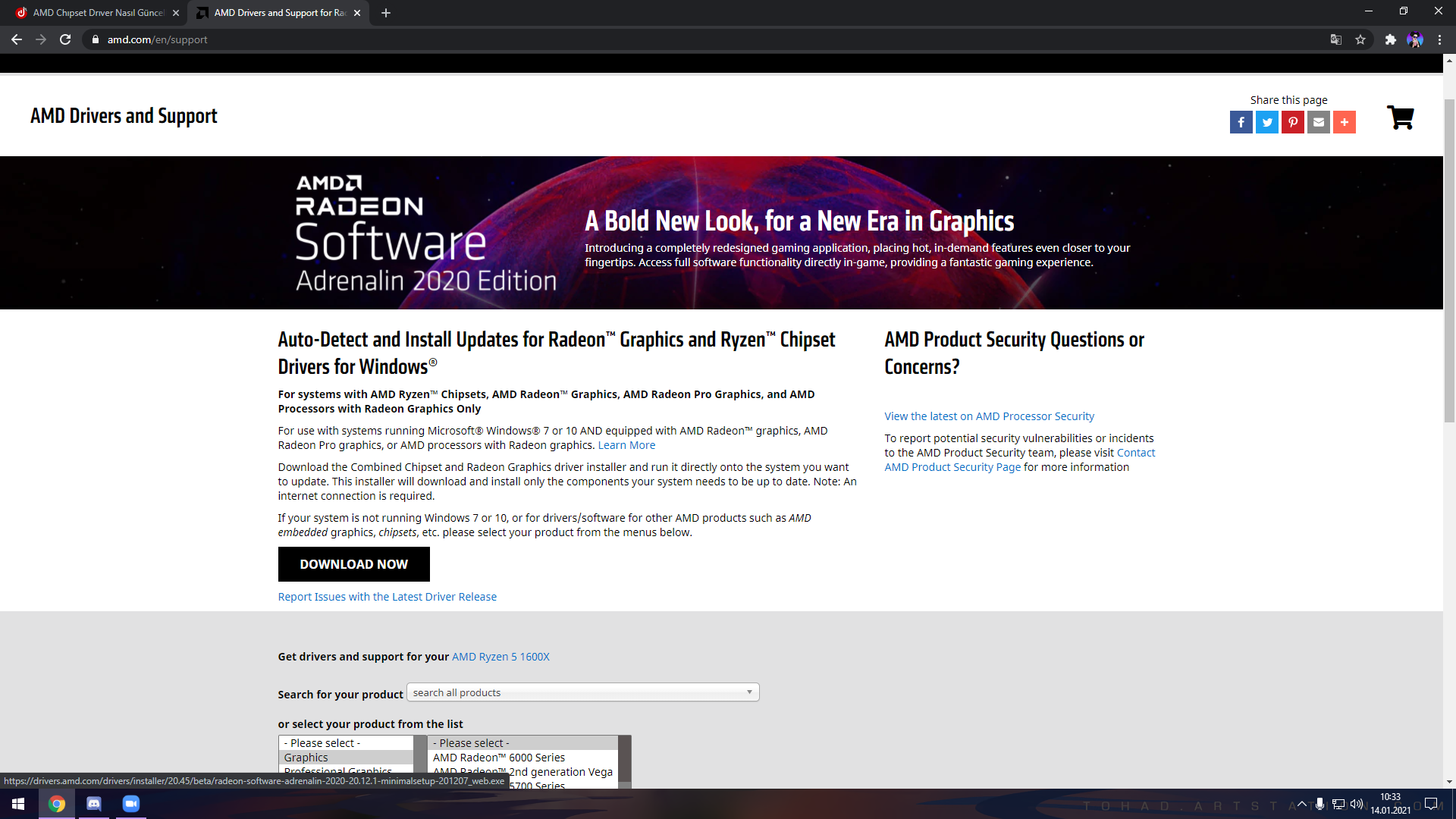Open the shopping cart icon
The image size is (1456, 819).
1400,118
